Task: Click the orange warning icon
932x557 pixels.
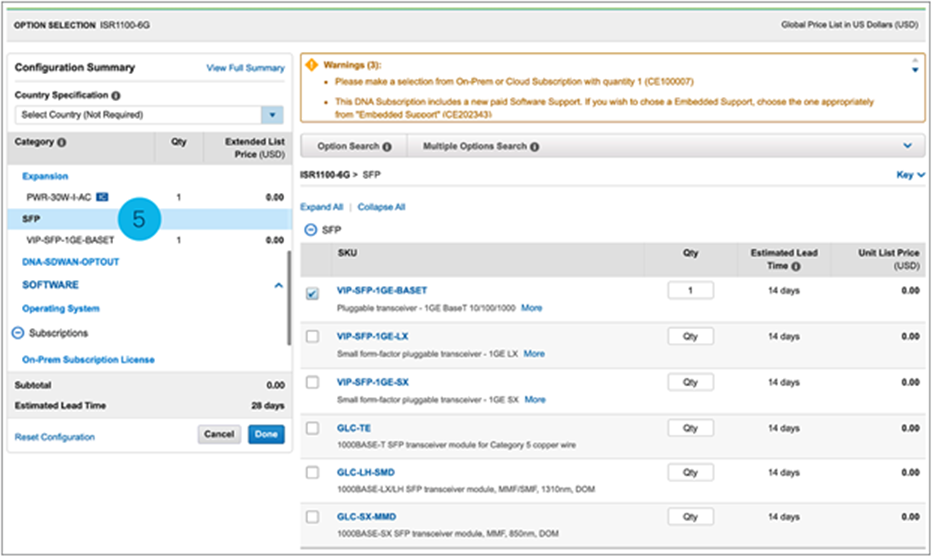Action: pos(311,65)
